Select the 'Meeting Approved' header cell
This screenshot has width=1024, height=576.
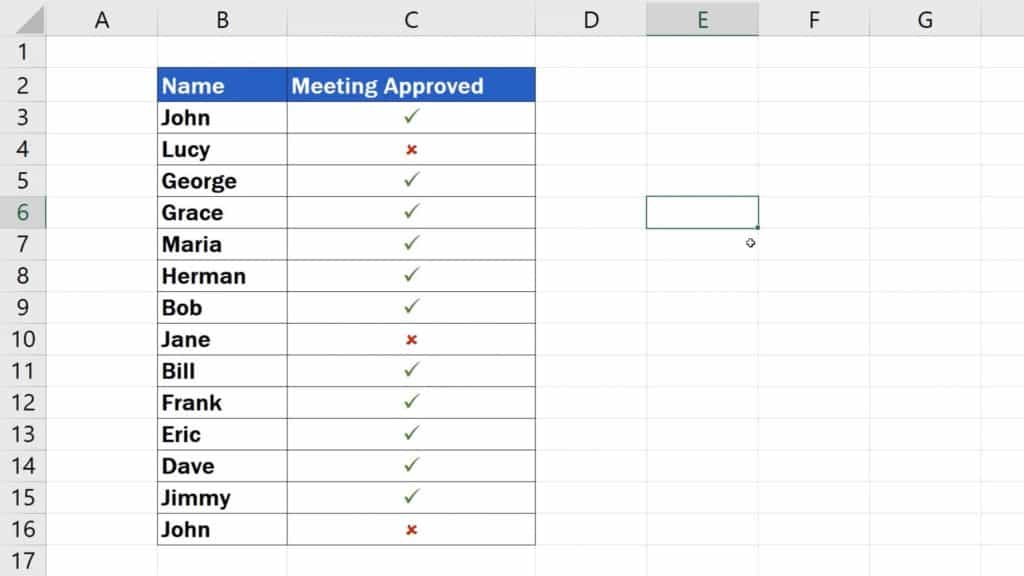pyautogui.click(x=411, y=86)
